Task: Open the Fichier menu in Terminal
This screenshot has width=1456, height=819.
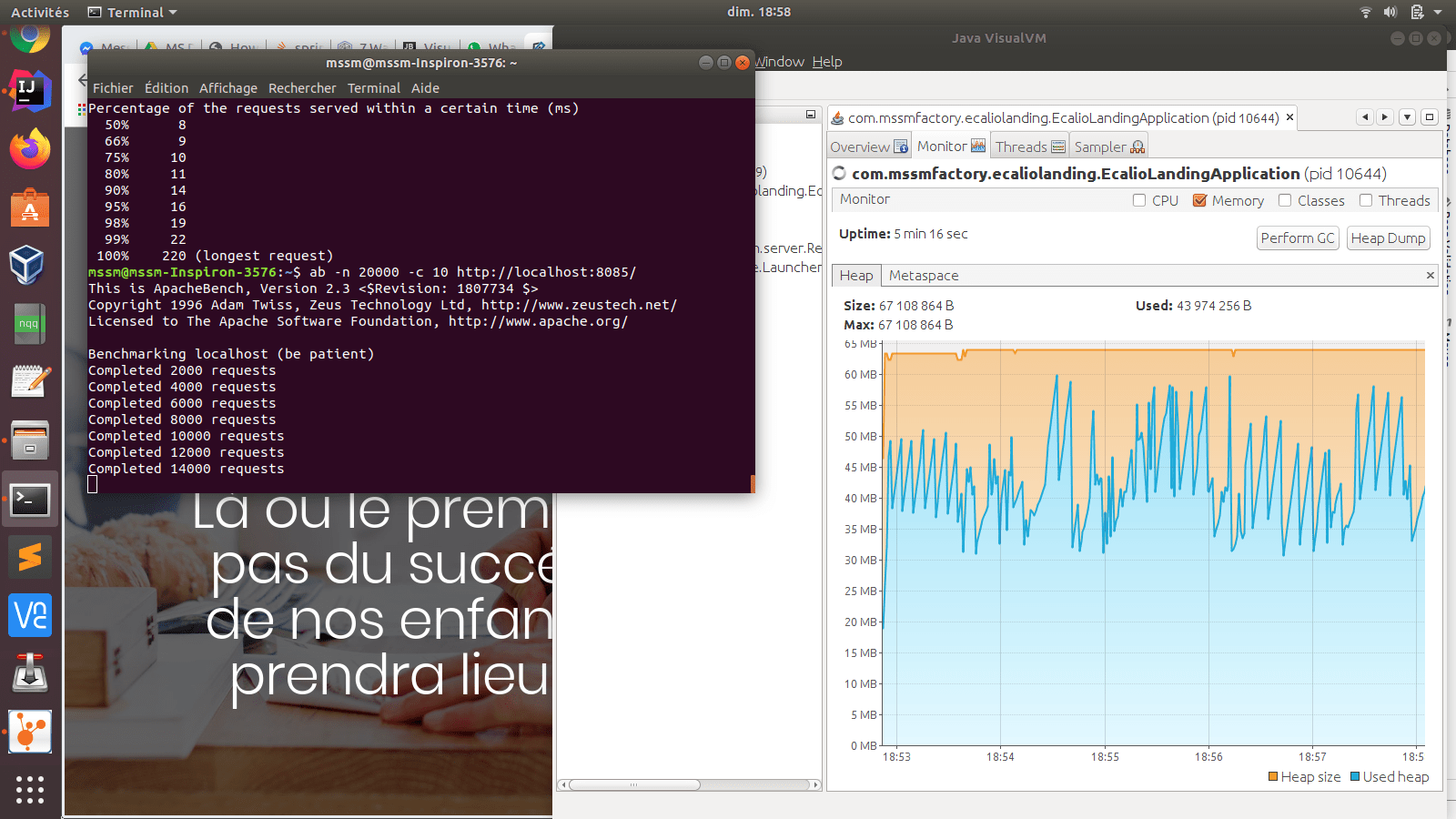Action: 113,88
